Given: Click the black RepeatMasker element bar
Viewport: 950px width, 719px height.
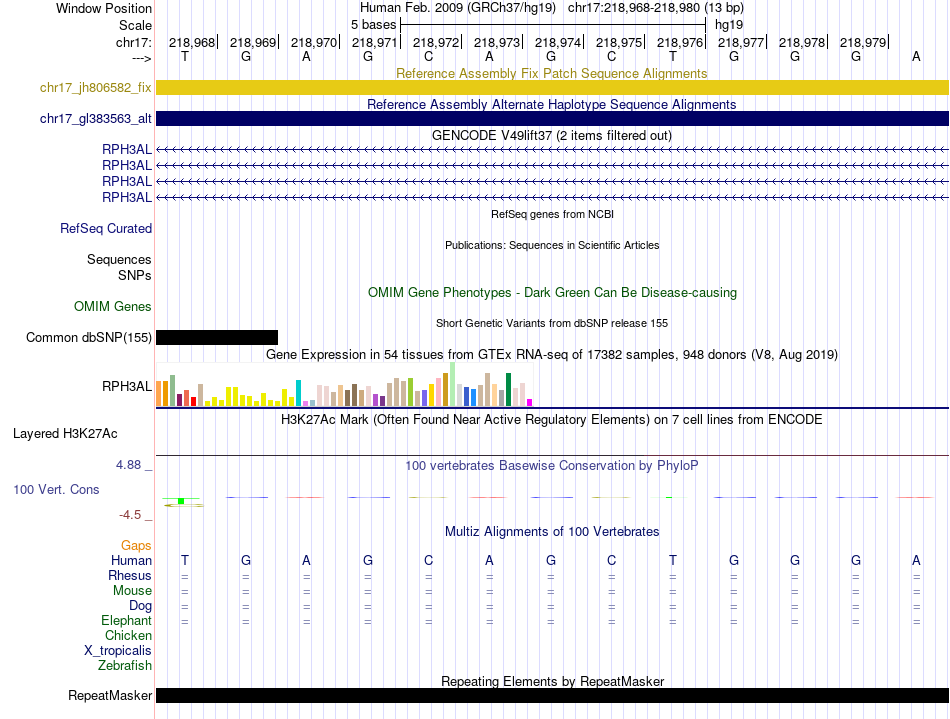Looking at the screenshot, I should [552, 695].
